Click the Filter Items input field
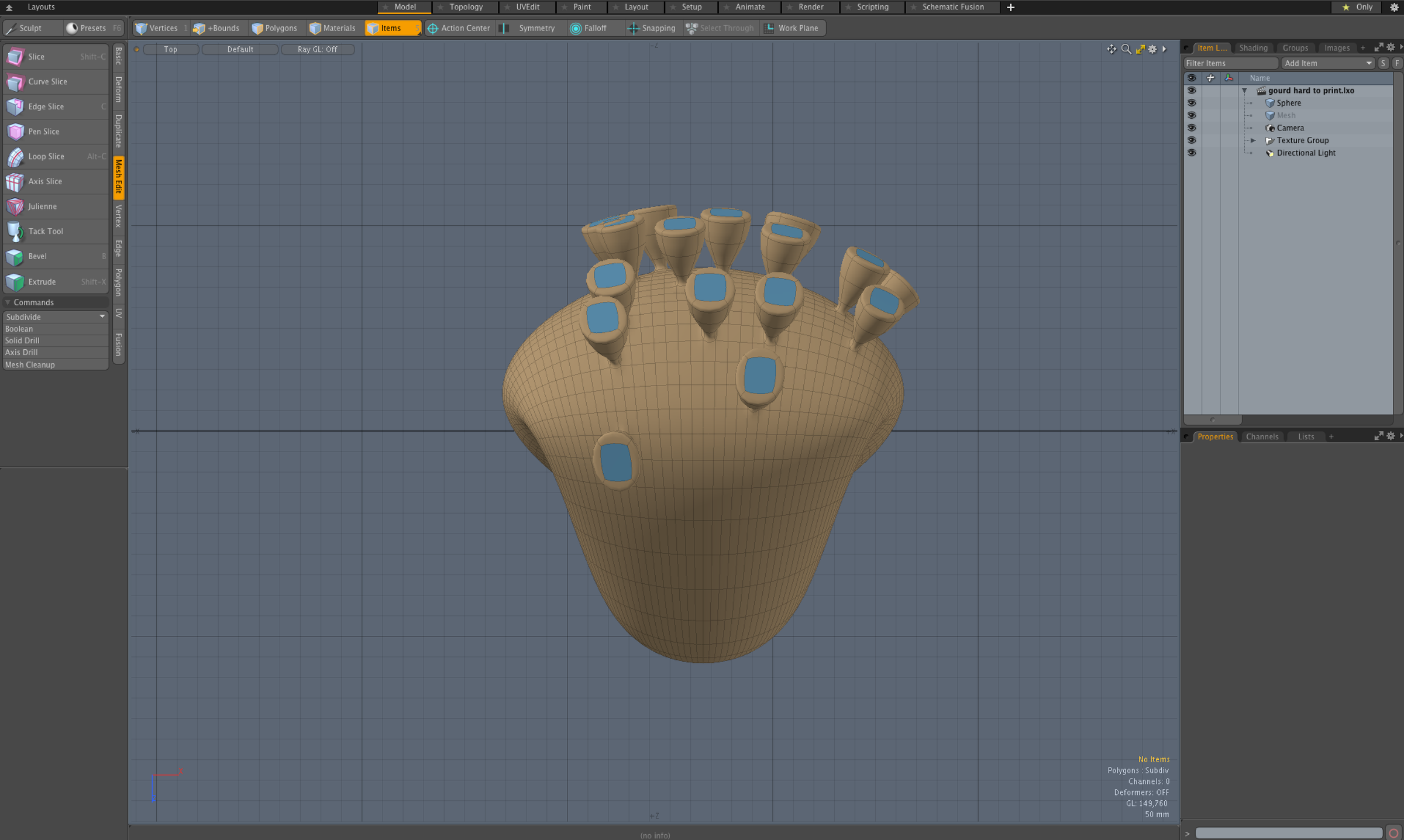 click(x=1230, y=63)
